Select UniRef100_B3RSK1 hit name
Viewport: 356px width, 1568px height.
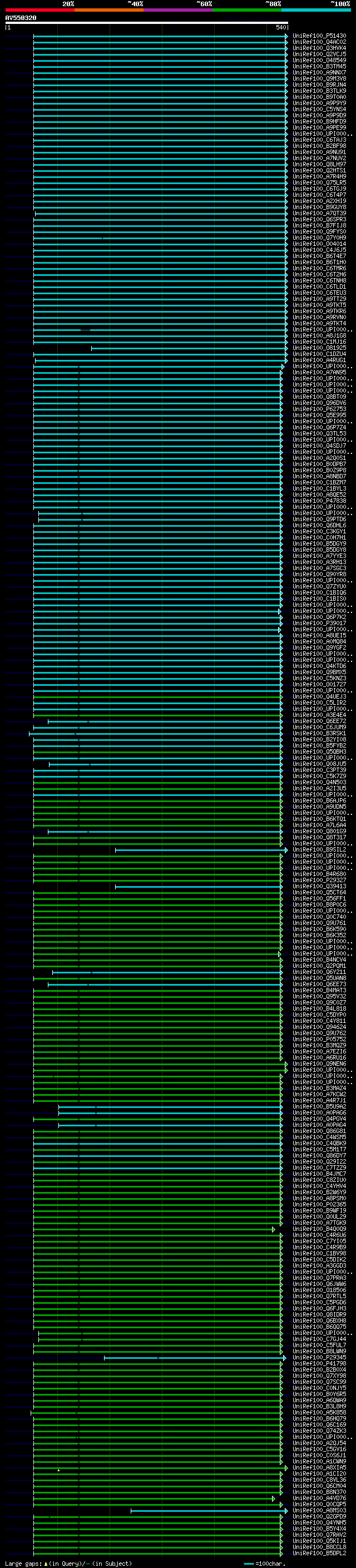point(319,734)
